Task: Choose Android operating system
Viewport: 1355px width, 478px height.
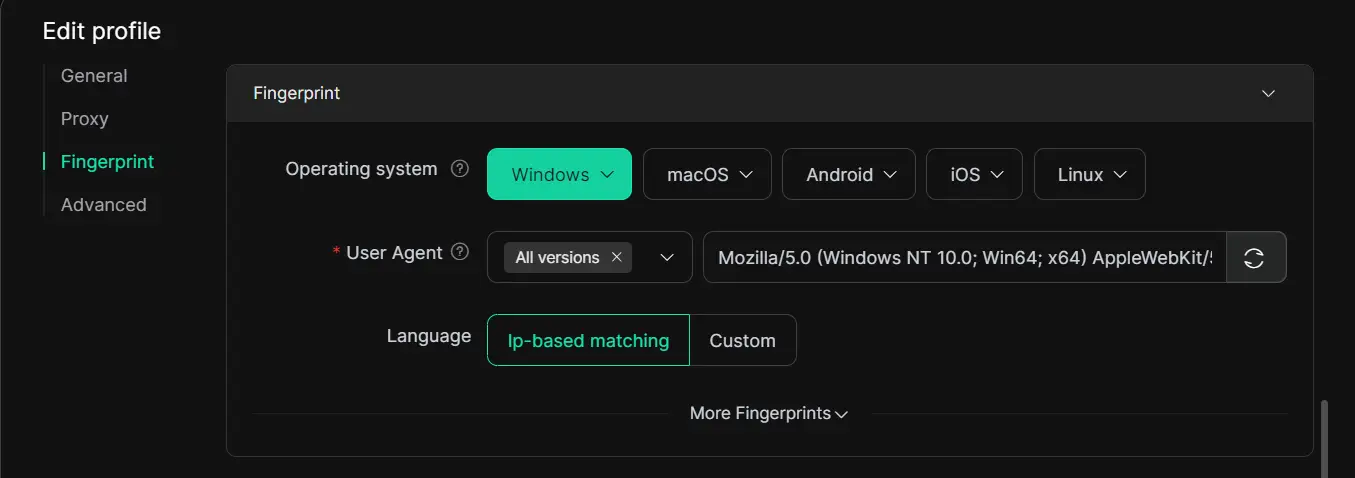Action: coord(848,174)
